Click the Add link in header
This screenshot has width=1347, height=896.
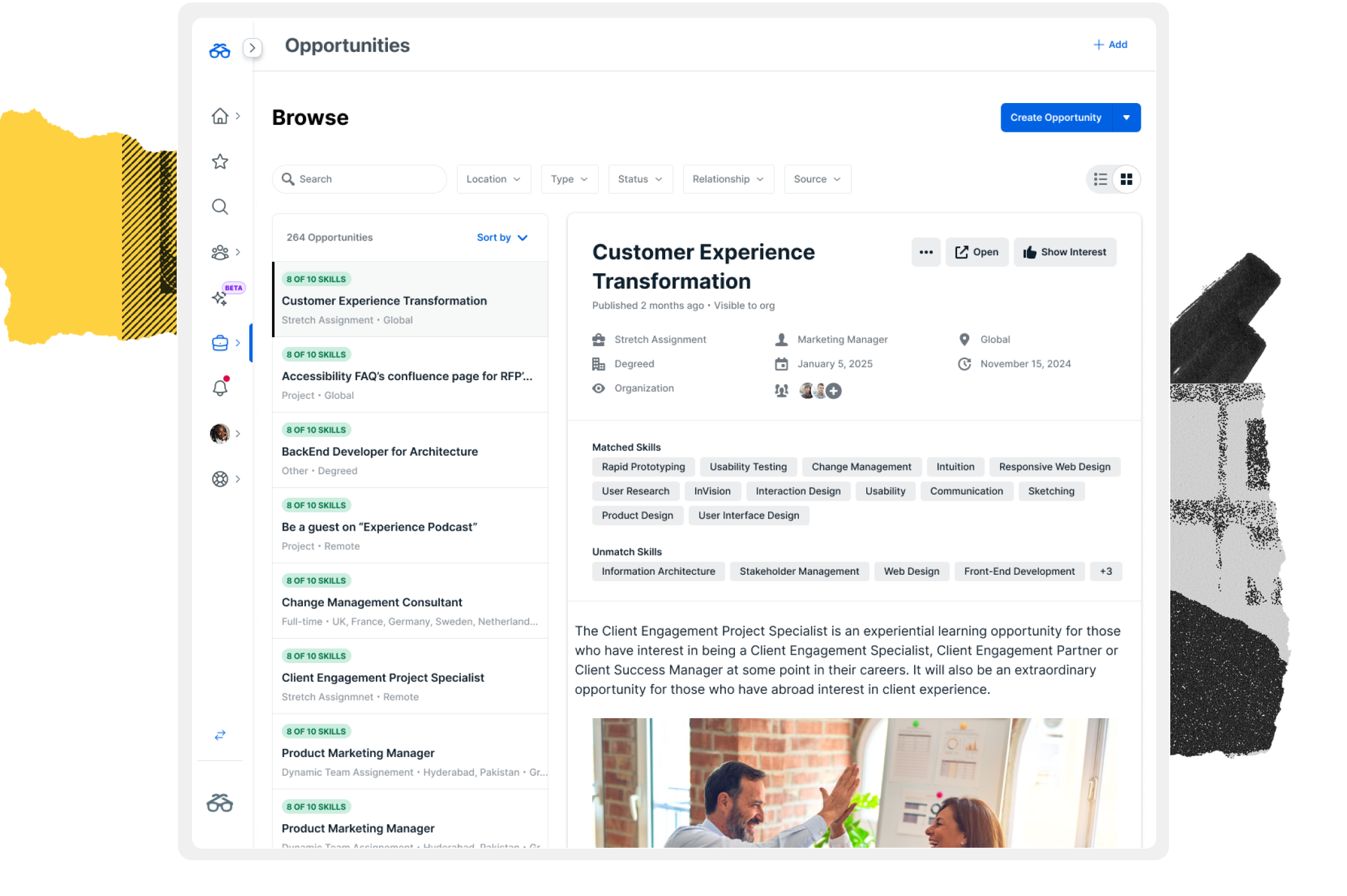(1110, 45)
